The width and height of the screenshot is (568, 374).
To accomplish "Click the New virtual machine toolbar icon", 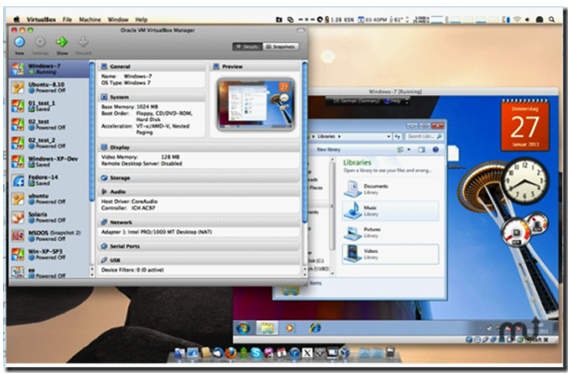I will point(20,42).
